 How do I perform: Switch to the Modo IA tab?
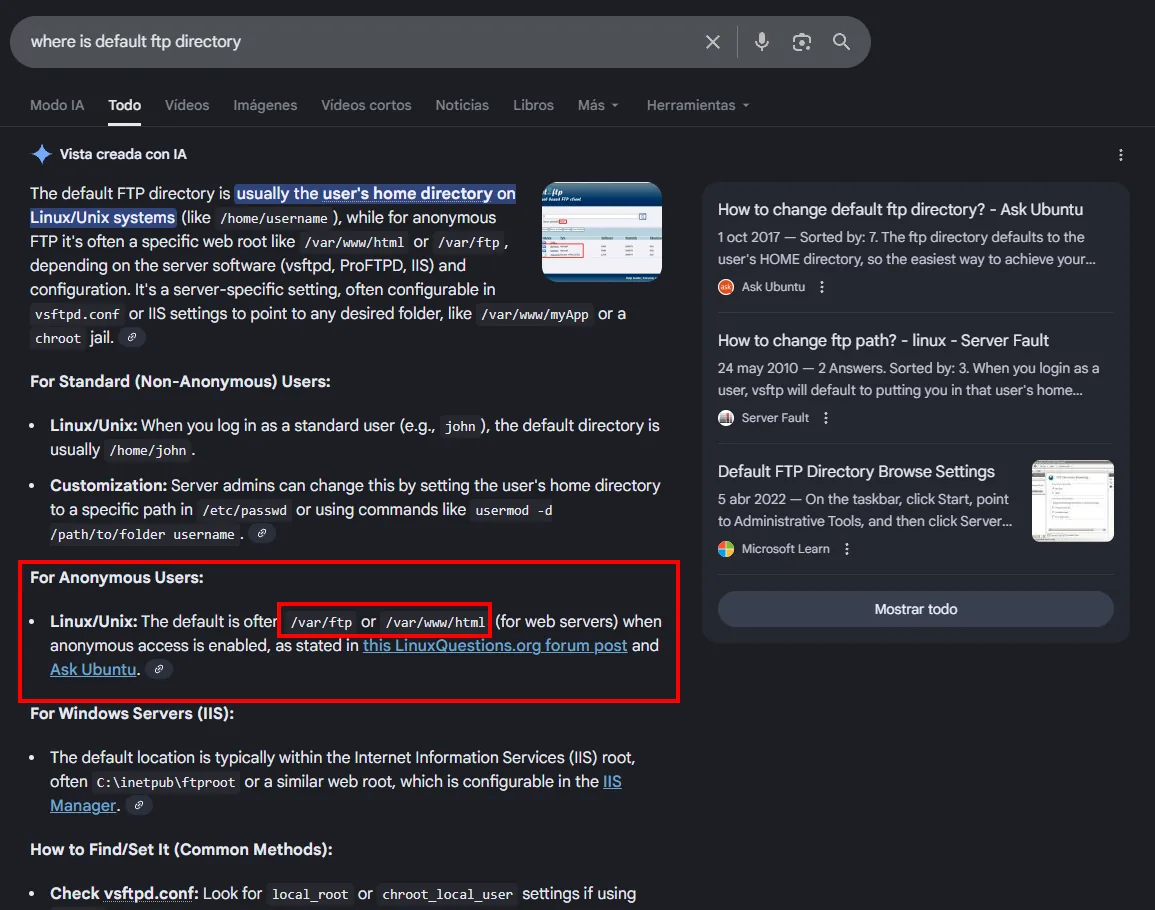[57, 105]
